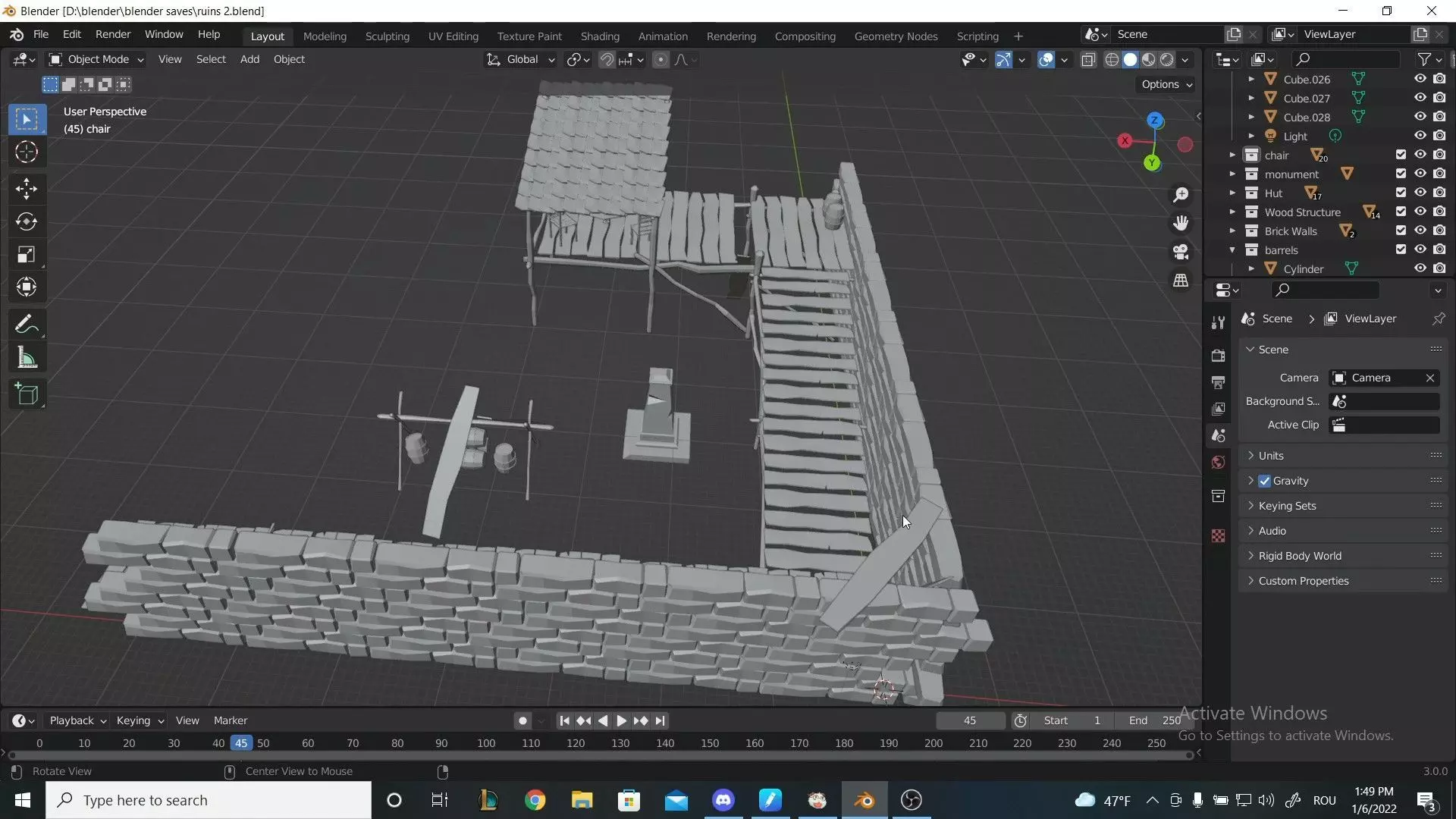Screen dimensions: 1456x819
Task: Open the timeline Marker menu
Action: pos(231,720)
